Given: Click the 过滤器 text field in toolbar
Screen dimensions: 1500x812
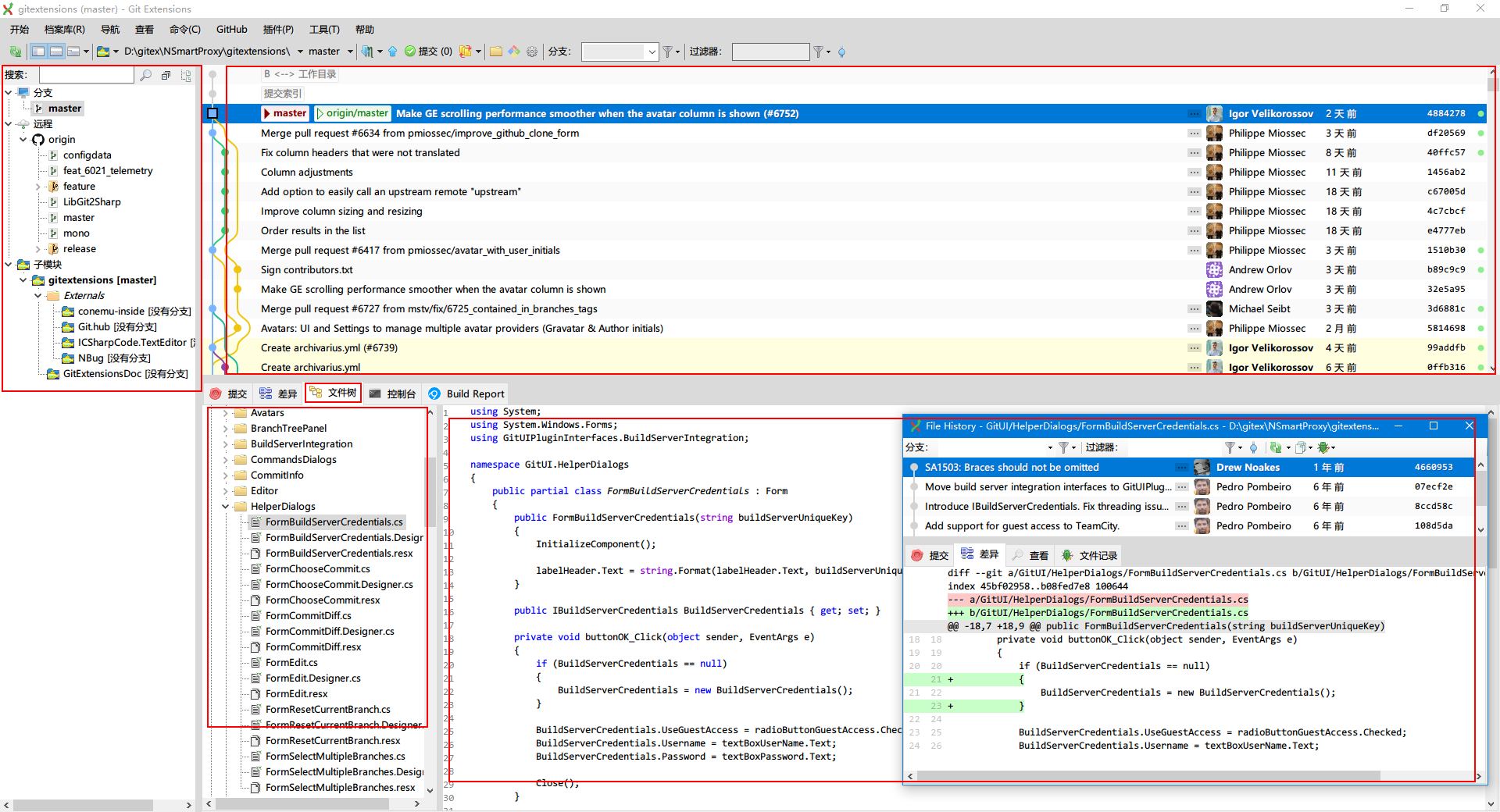Looking at the screenshot, I should coord(770,52).
